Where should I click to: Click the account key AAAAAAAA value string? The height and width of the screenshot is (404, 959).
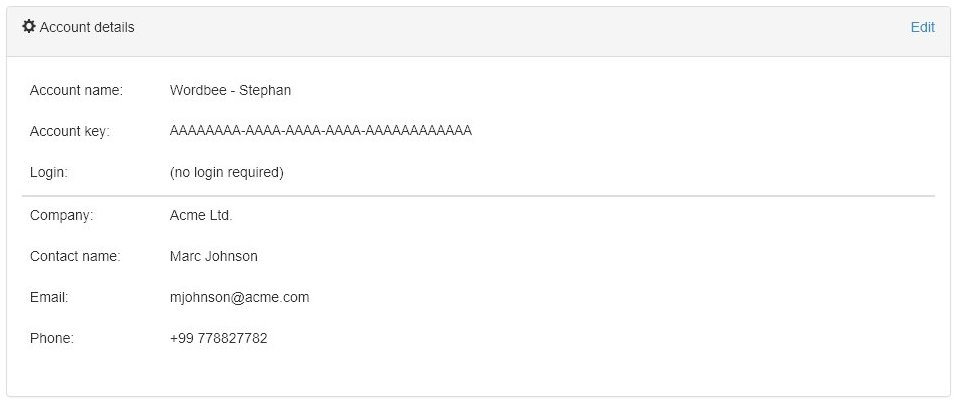[320, 131]
